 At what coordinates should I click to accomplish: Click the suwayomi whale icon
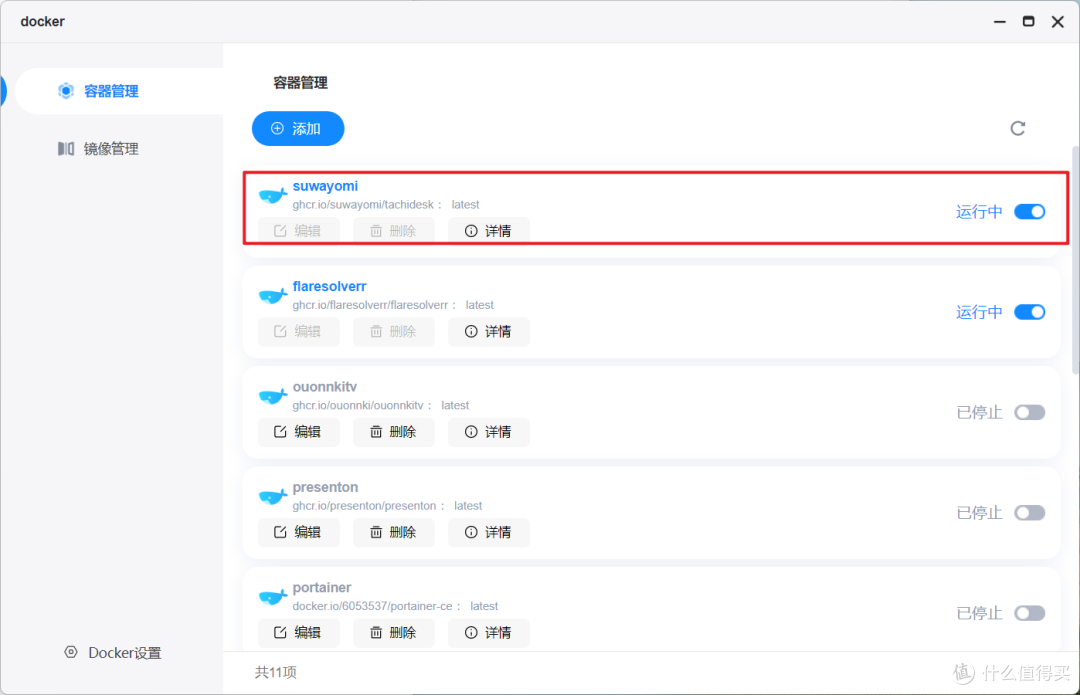(273, 196)
